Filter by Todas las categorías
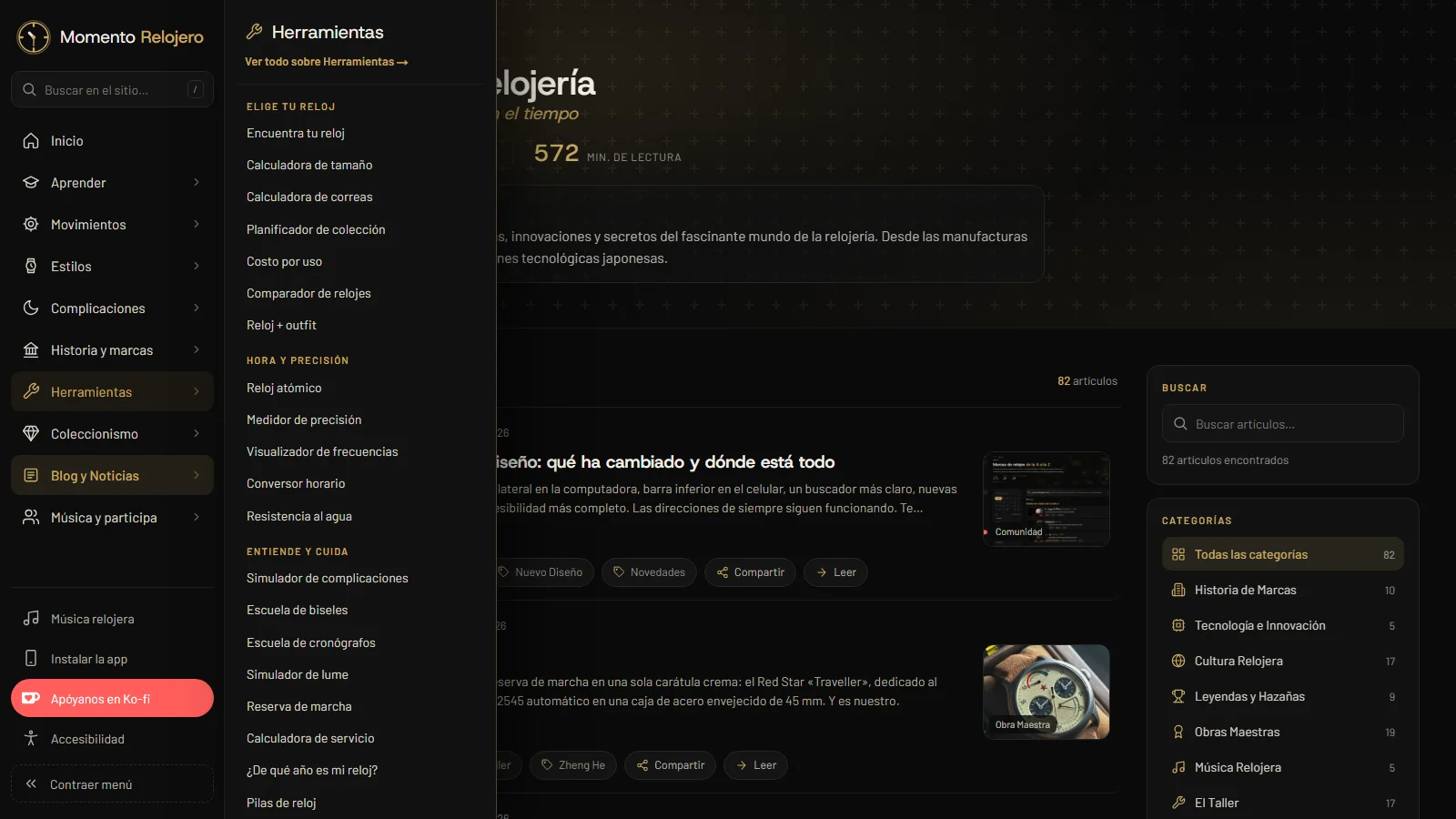 tap(1283, 555)
